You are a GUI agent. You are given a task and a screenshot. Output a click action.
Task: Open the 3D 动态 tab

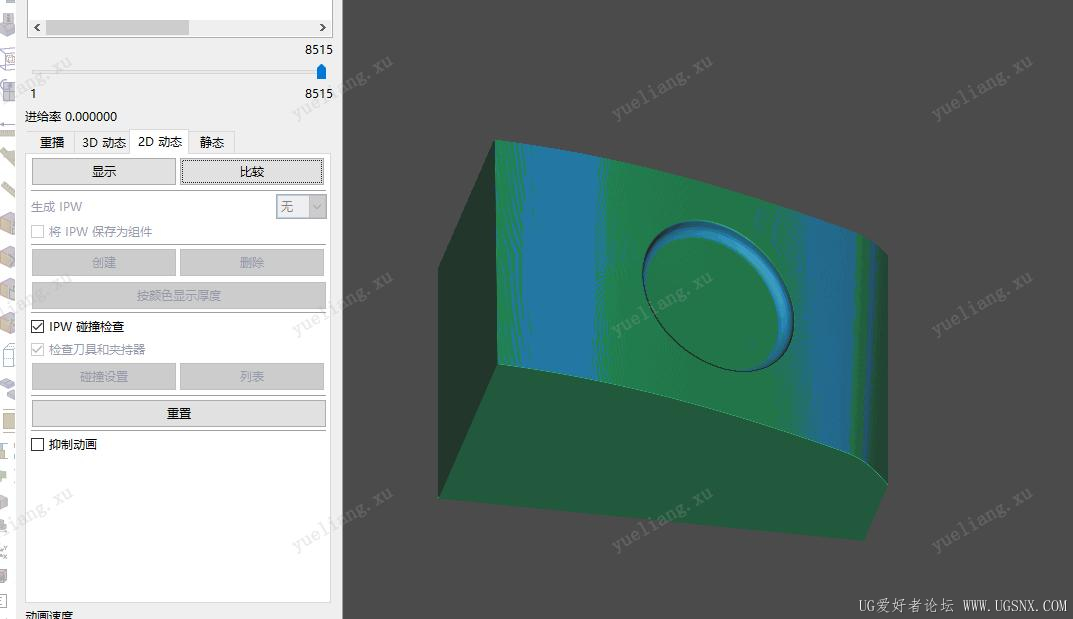104,143
